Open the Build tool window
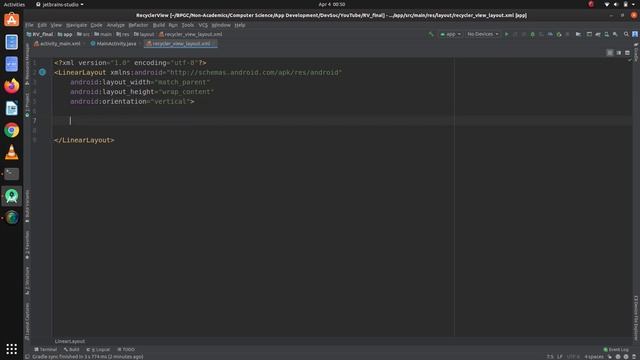Image resolution: width=640 pixels, height=360 pixels. pos(72,349)
